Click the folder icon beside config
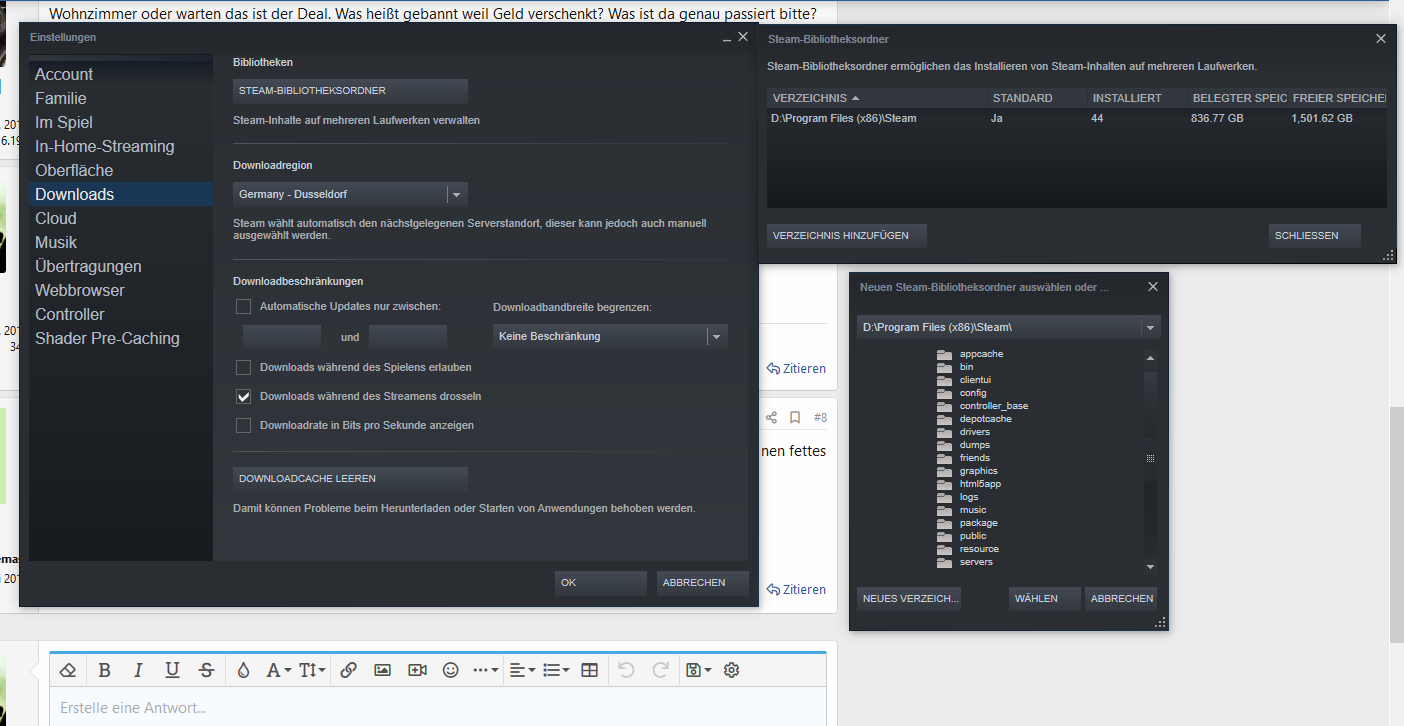 (x=944, y=393)
